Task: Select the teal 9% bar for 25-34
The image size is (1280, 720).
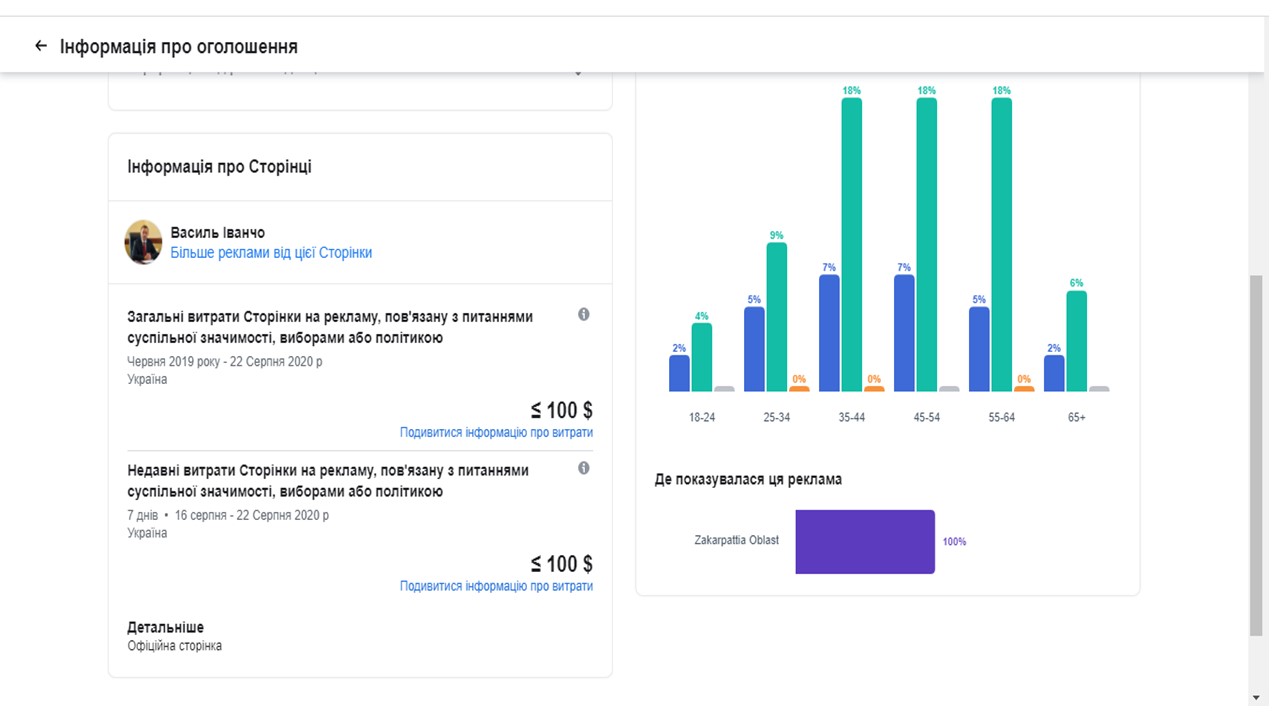Action: click(x=777, y=317)
